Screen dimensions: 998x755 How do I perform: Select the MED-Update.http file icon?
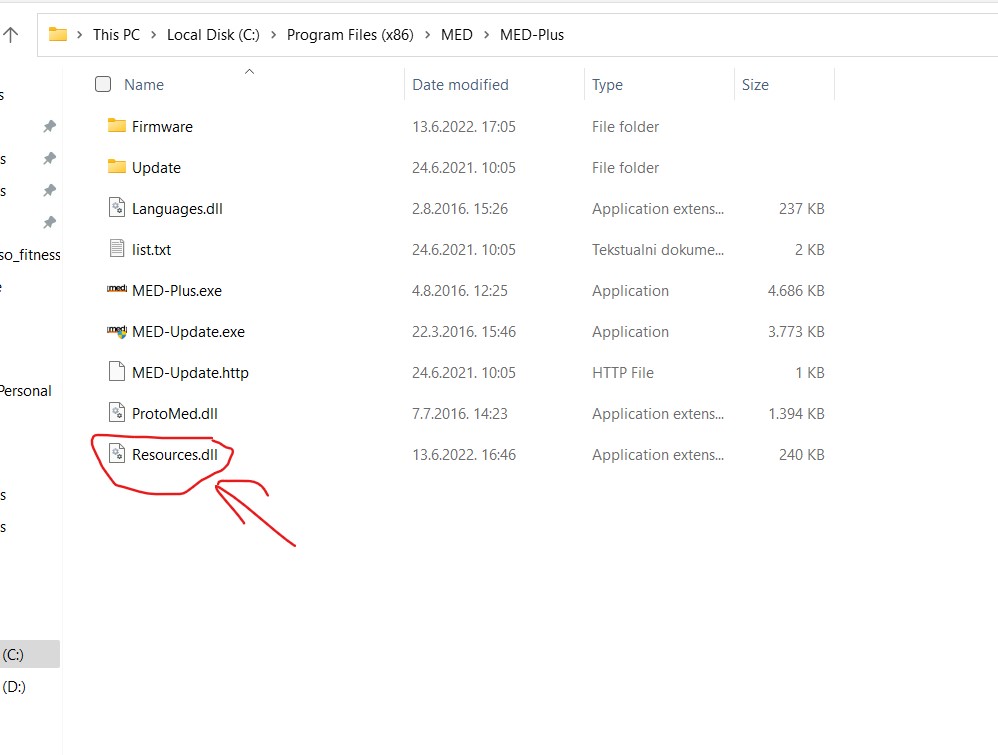click(117, 372)
